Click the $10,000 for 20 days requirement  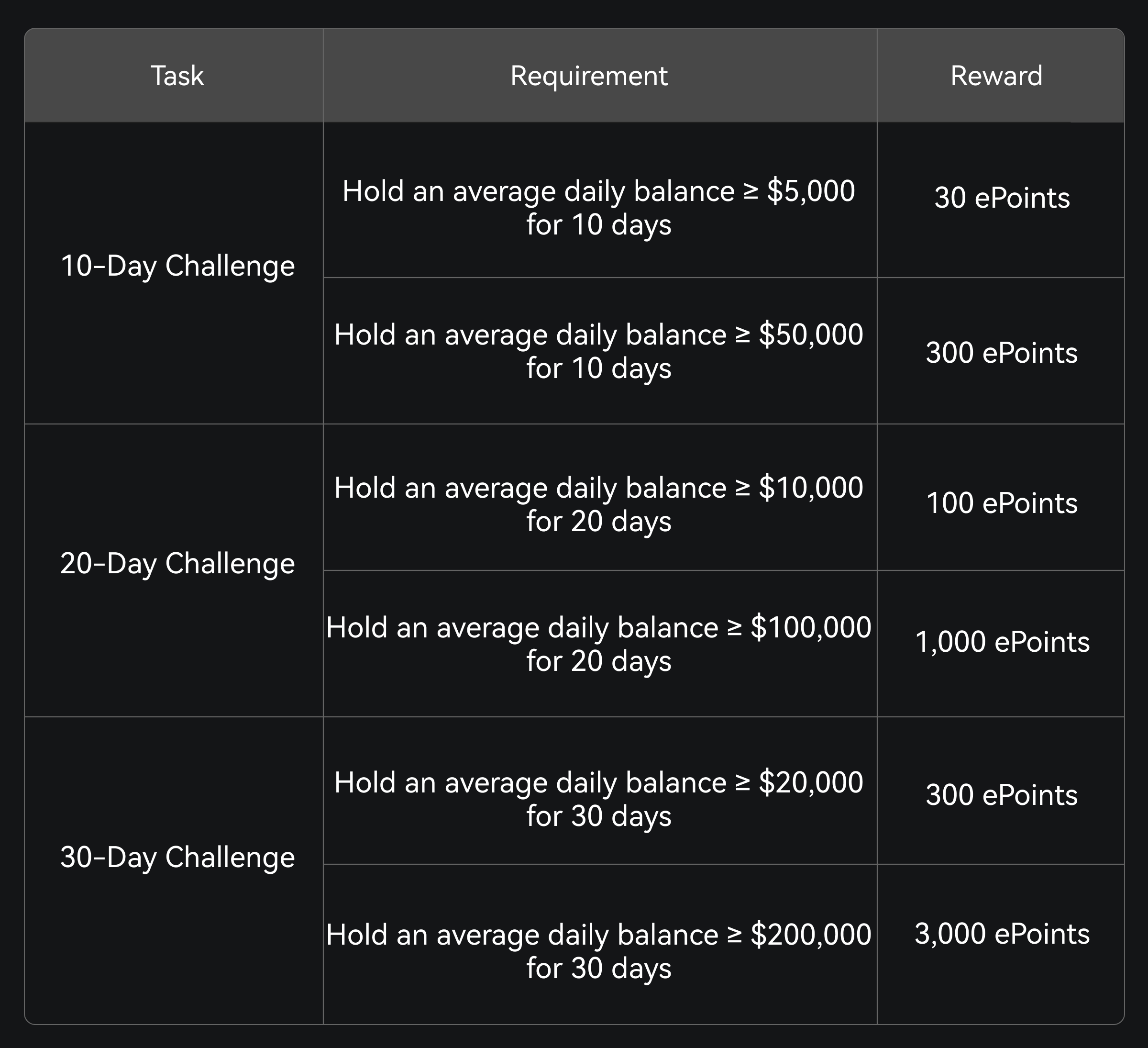[598, 504]
